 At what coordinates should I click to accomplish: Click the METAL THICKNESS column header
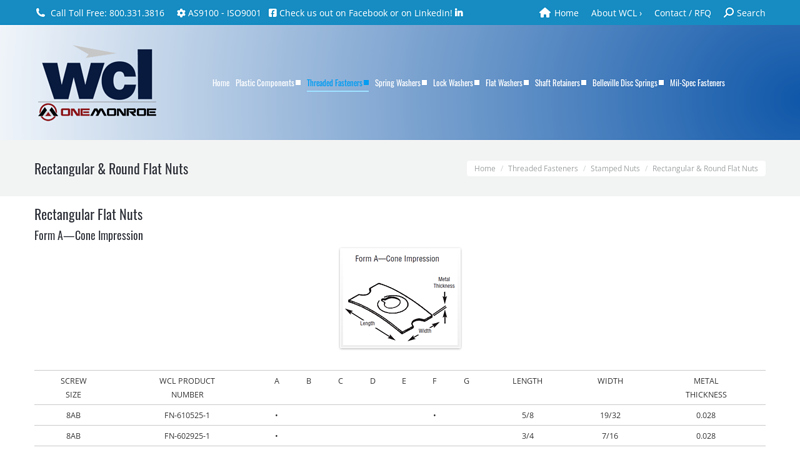click(x=706, y=388)
